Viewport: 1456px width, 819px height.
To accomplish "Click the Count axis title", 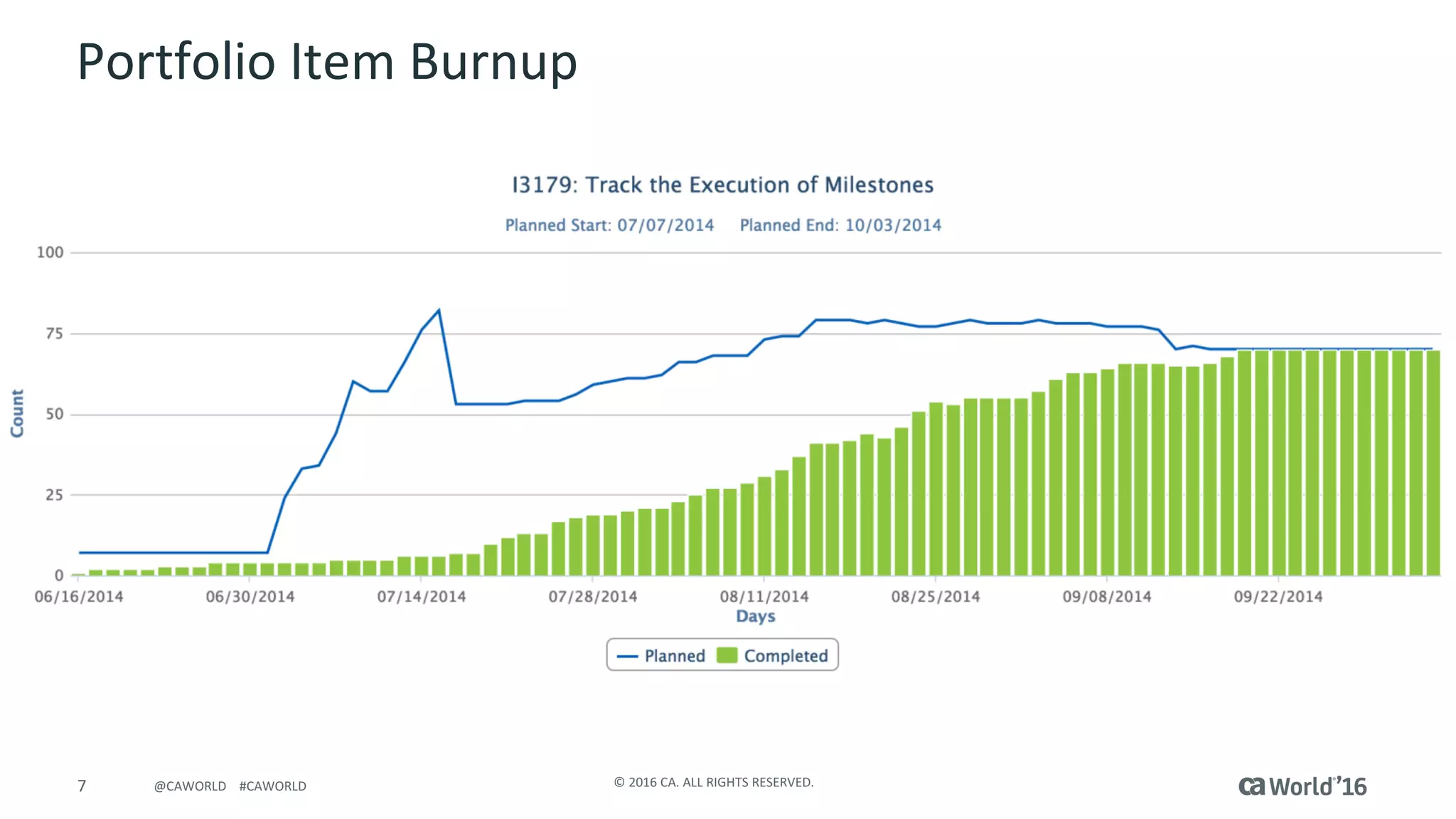I will [17, 413].
